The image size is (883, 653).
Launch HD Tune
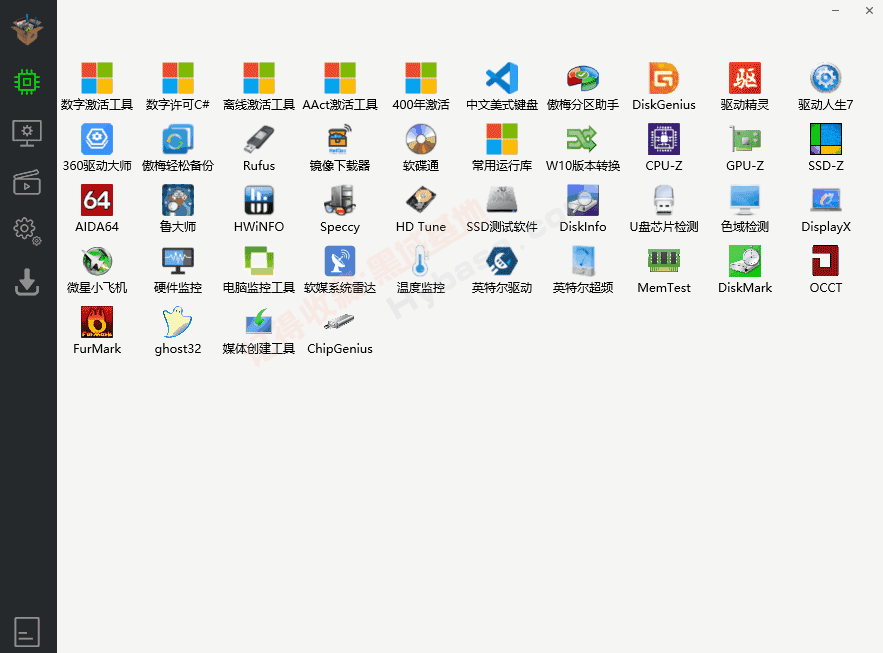point(421,209)
